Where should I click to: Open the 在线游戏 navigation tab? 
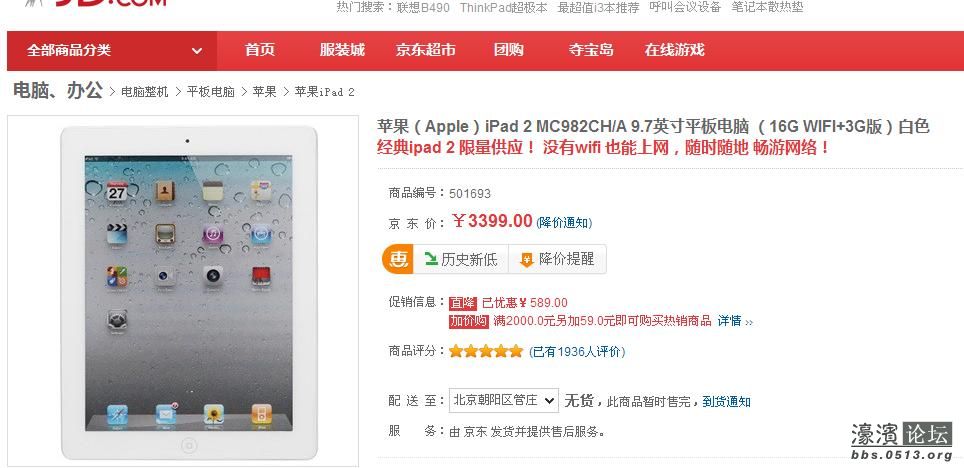point(674,50)
